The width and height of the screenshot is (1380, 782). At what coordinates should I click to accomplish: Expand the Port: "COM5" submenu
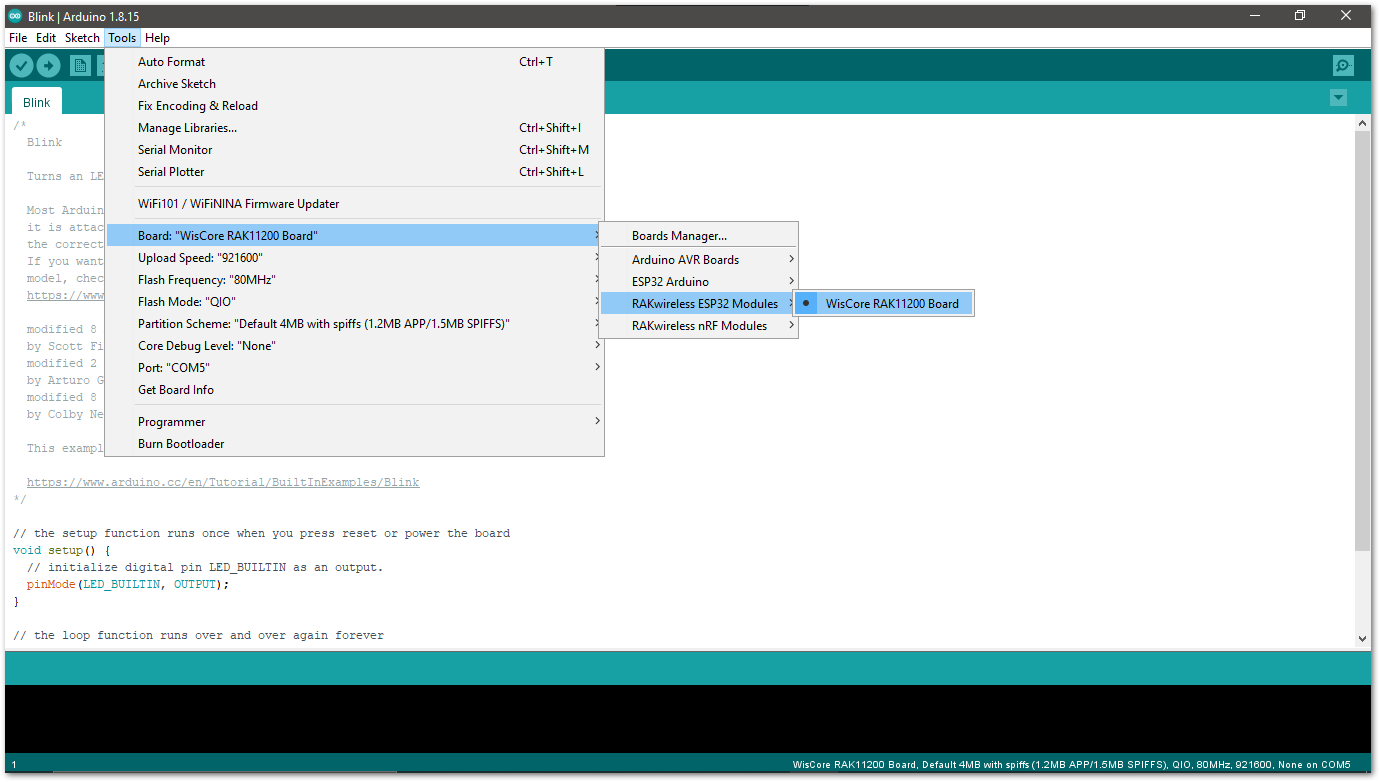coord(354,368)
